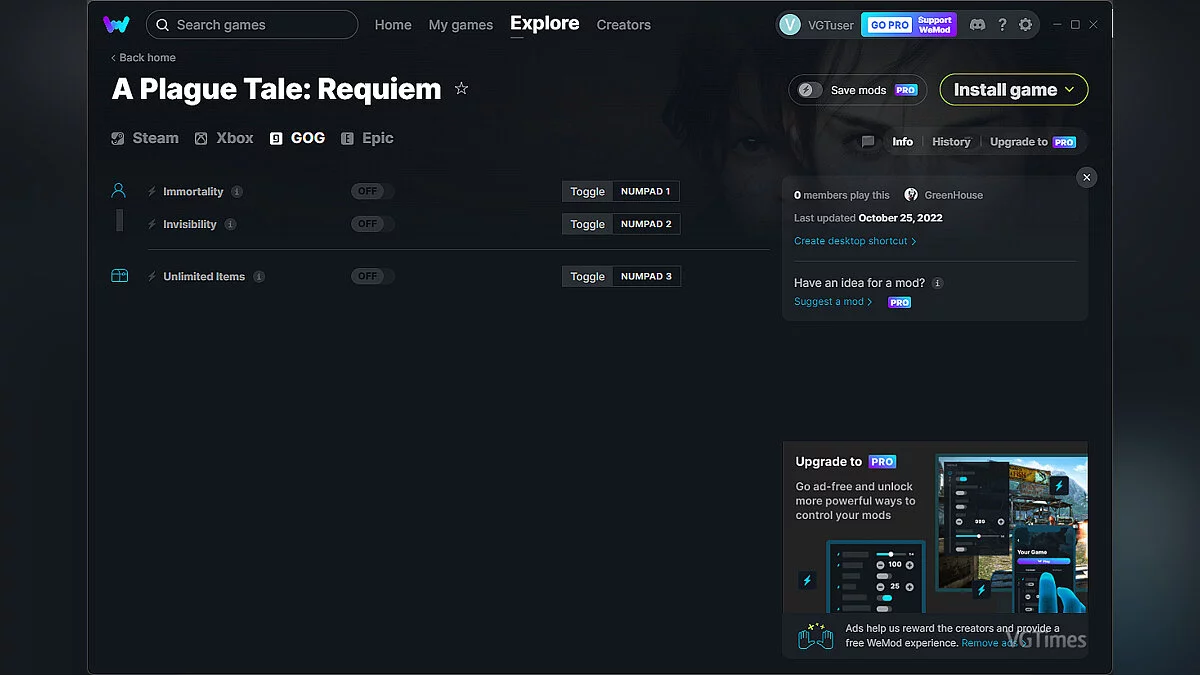Switch to the Info panel tab
The image size is (1200, 675).
coord(902,142)
